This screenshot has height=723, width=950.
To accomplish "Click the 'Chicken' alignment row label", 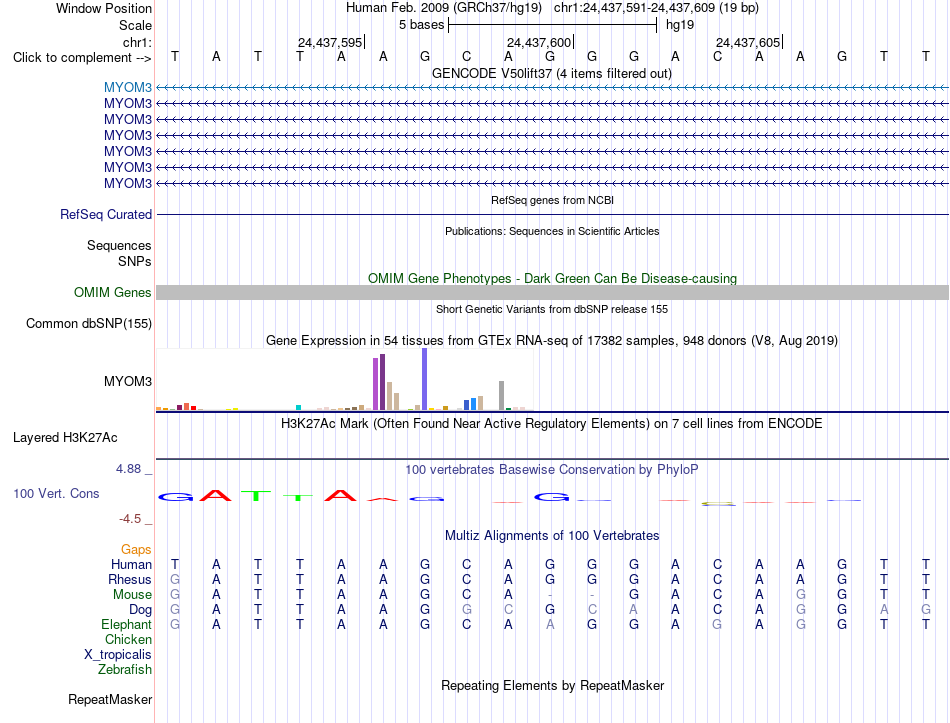I will pyautogui.click(x=128, y=640).
